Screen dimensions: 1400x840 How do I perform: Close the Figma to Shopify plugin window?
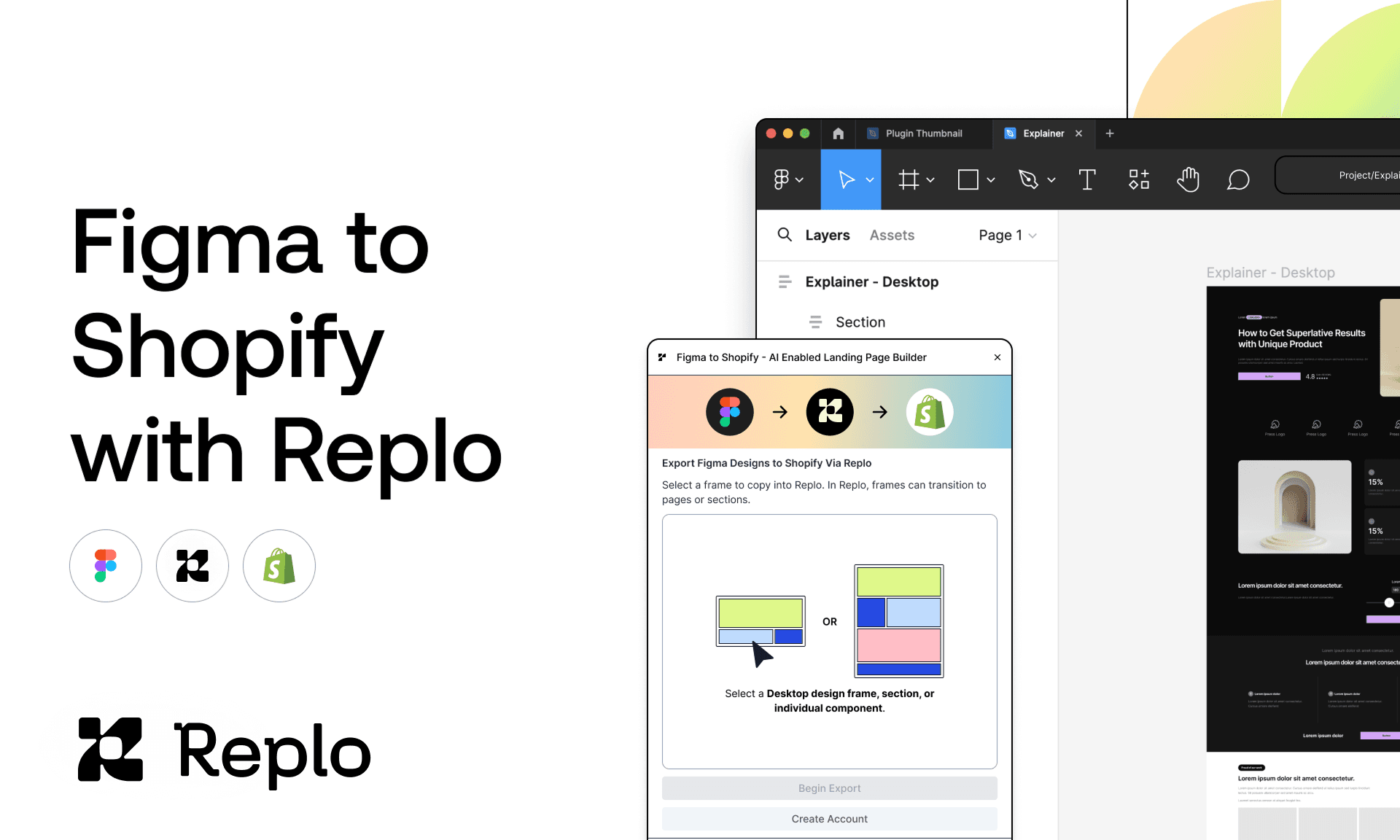[997, 357]
